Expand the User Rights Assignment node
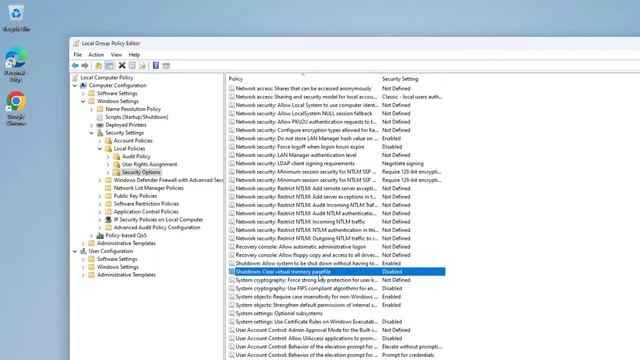Viewport: 640px width, 360px height. [x=108, y=164]
